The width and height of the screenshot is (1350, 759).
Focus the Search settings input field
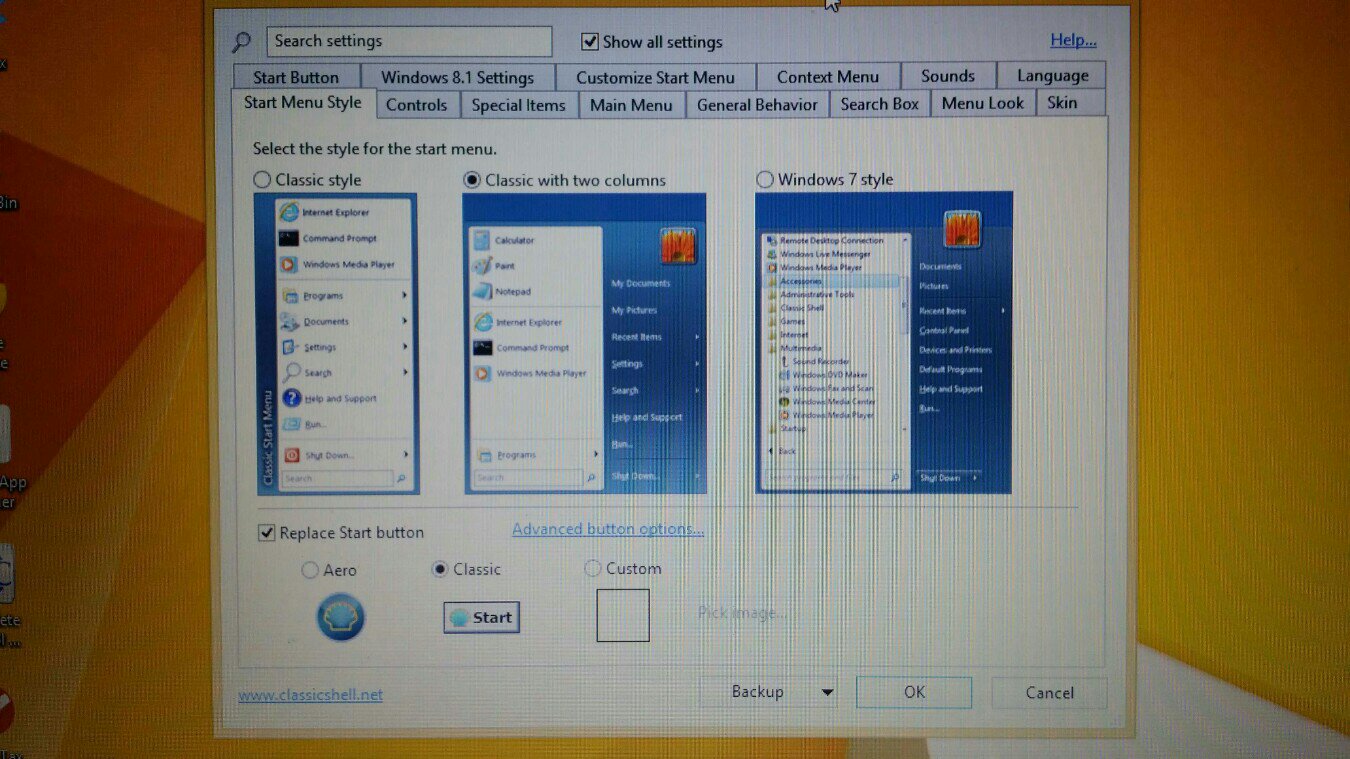click(x=409, y=41)
